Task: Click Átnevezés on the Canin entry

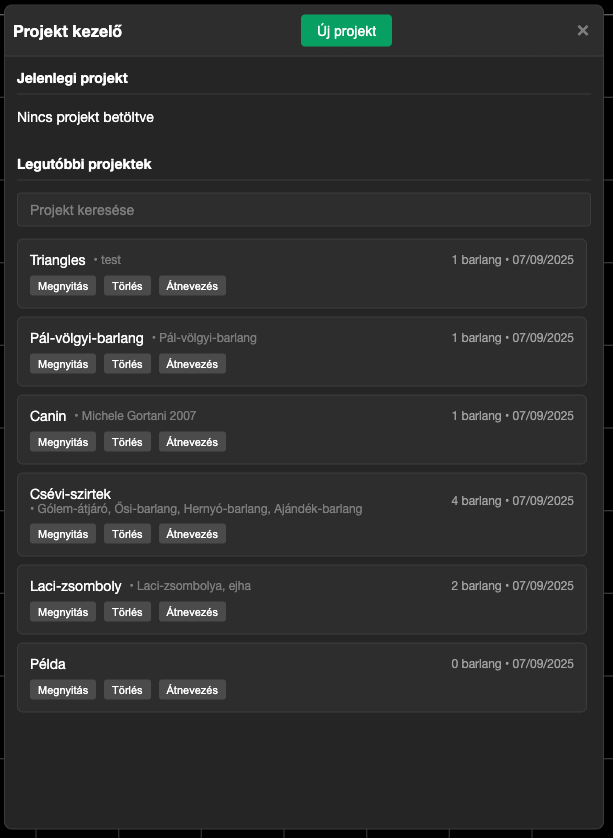Action: click(x=192, y=442)
